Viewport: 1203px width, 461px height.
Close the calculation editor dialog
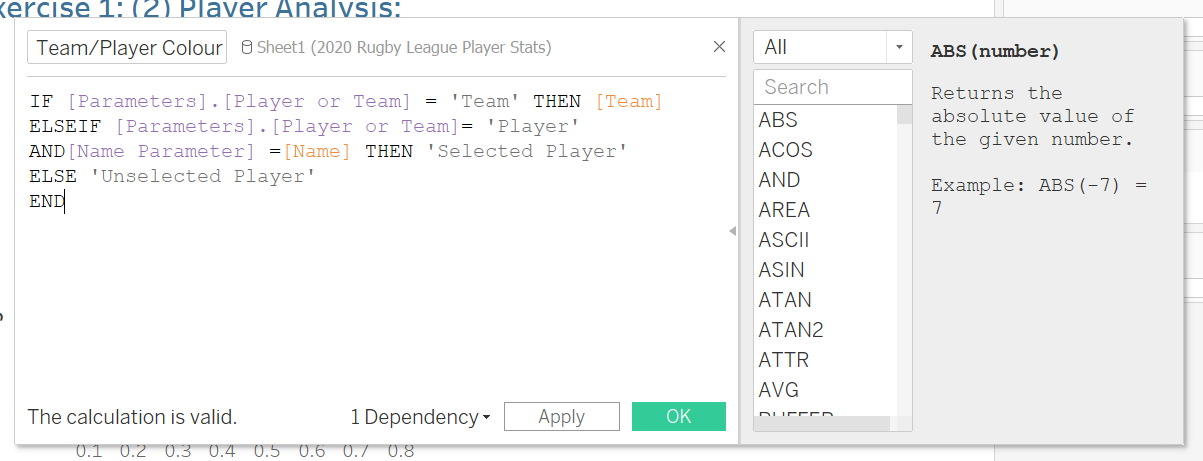[x=719, y=47]
